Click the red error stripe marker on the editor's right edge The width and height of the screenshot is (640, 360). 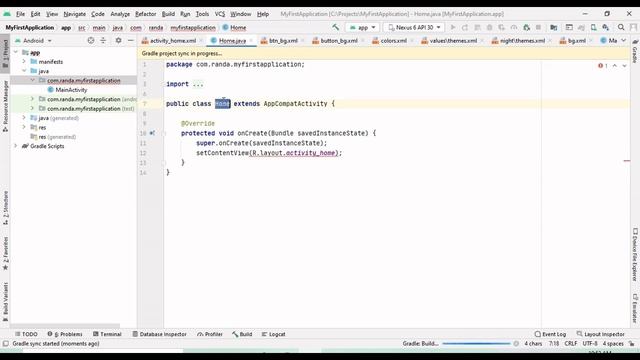point(627,161)
